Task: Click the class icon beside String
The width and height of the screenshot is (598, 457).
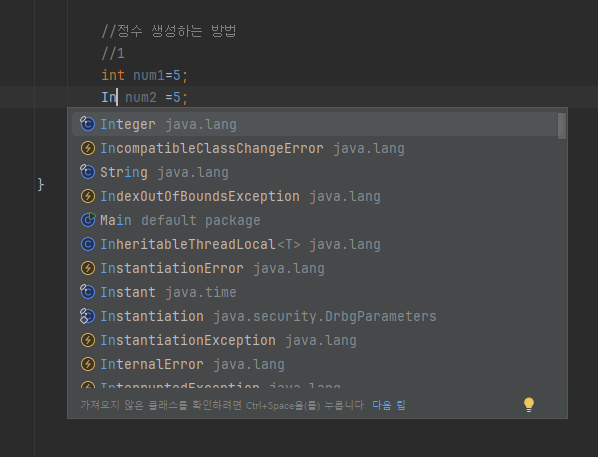Action: [x=87, y=172]
